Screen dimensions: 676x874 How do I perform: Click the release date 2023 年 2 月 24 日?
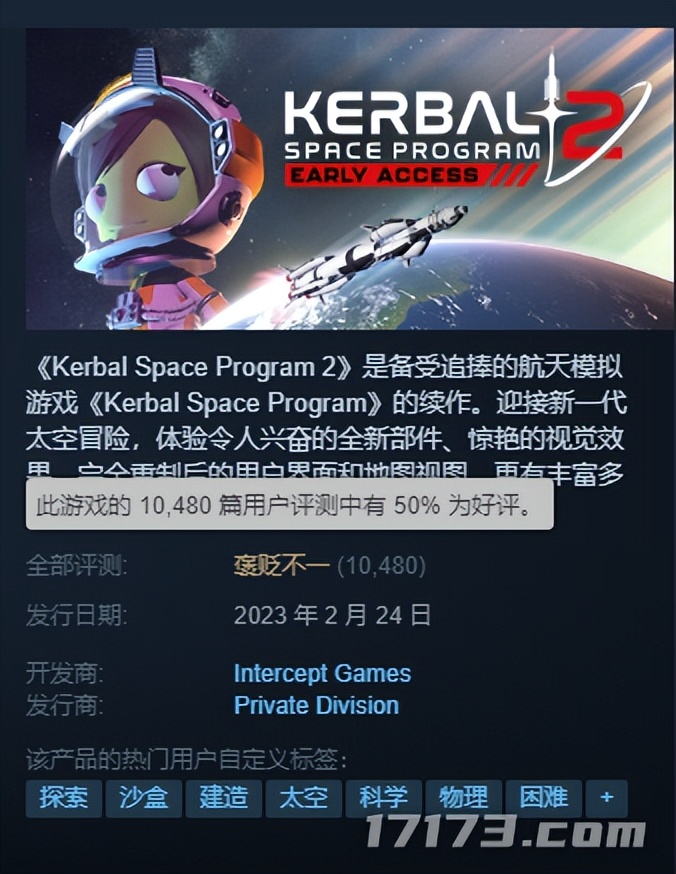click(332, 615)
